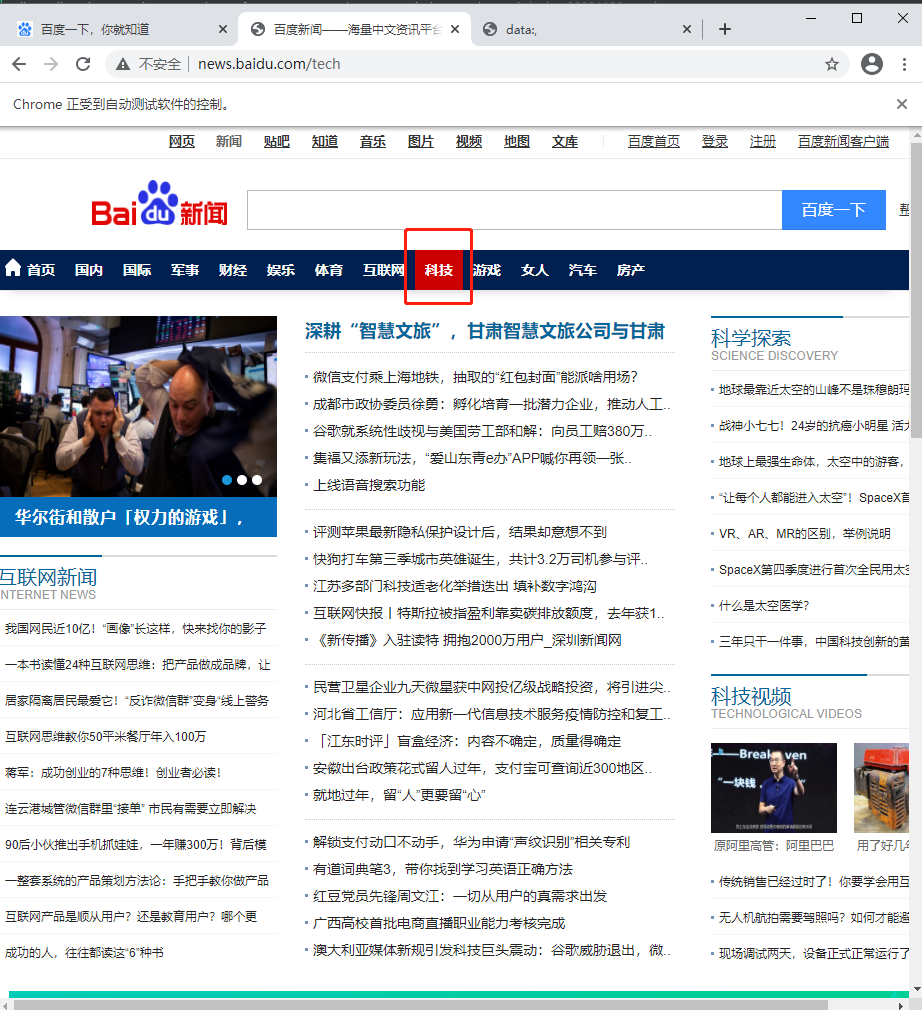The width and height of the screenshot is (922, 1010).
Task: Open the 地图 top link
Action: [517, 141]
